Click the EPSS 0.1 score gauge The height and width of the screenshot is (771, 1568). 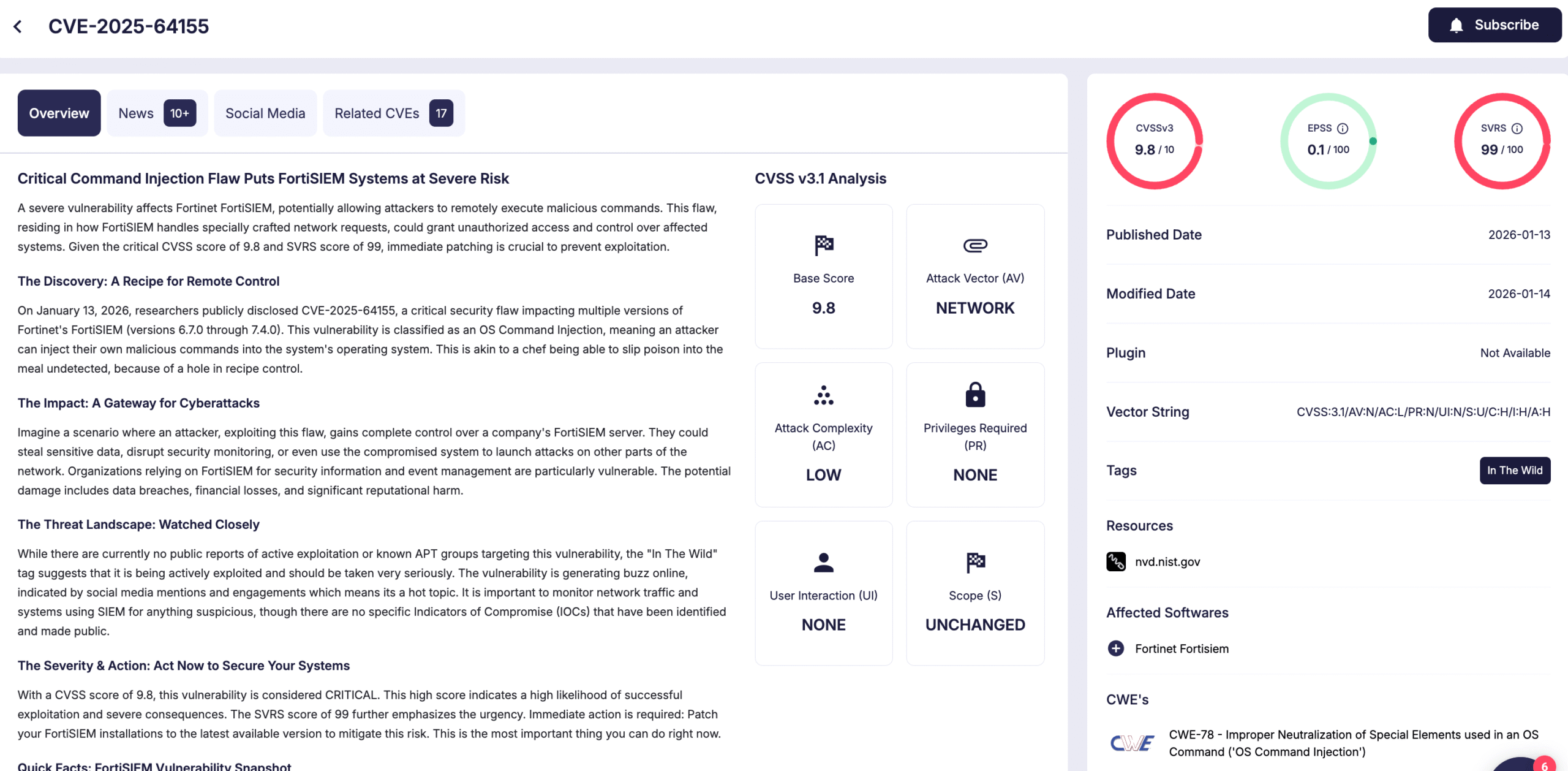(1329, 141)
